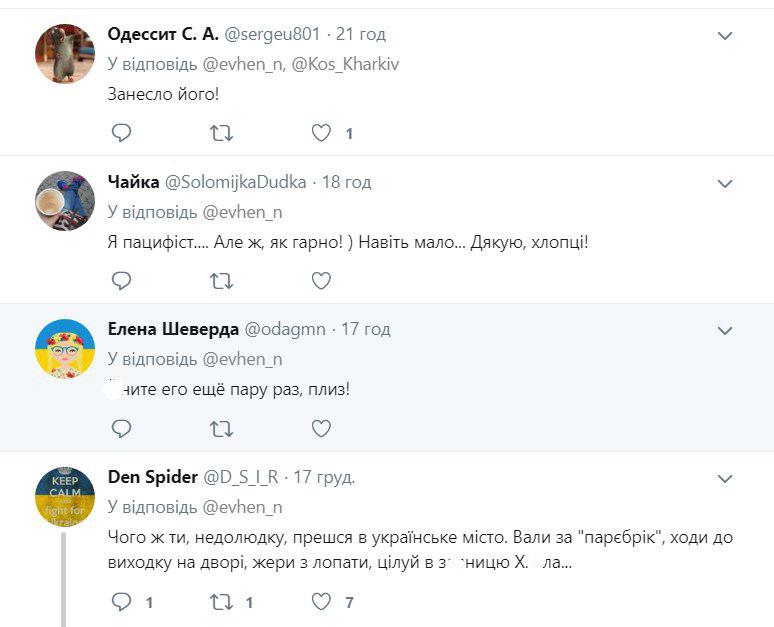
Task: Retweet Елена Шеверда's tweet
Action: (x=221, y=429)
